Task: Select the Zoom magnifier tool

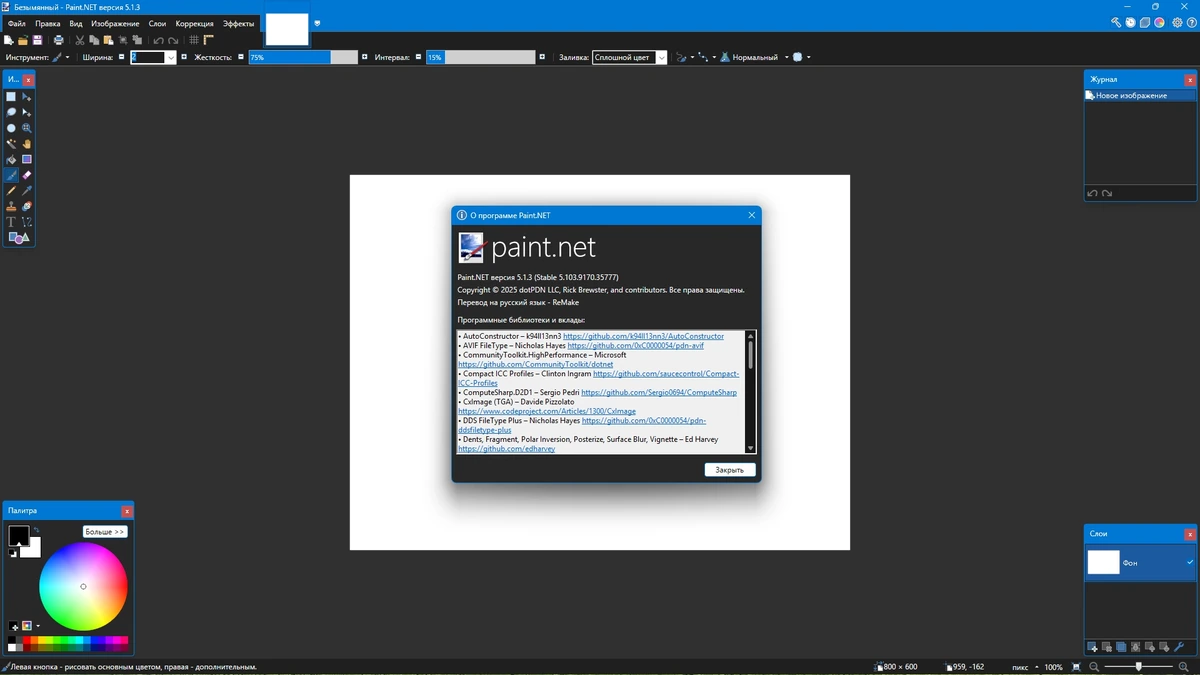Action: [x=27, y=128]
